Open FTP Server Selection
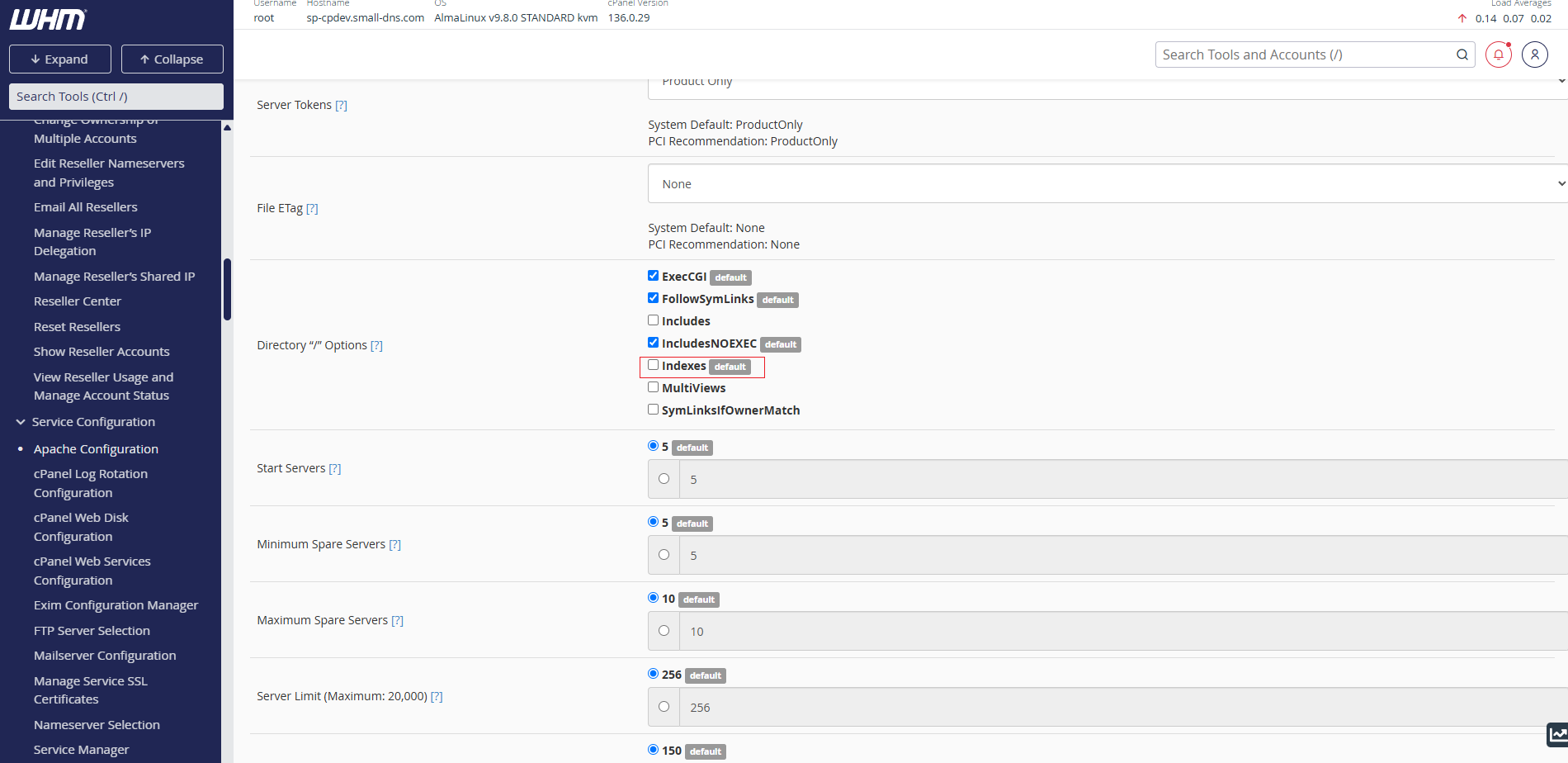The width and height of the screenshot is (1568, 763). coord(92,631)
